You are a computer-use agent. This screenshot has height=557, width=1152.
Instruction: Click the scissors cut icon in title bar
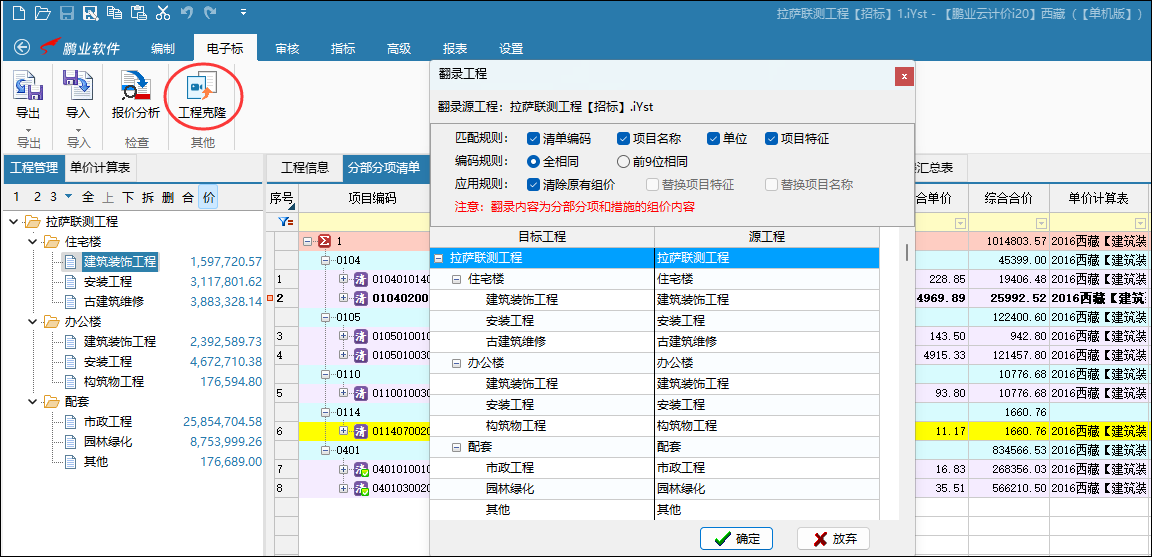point(163,13)
